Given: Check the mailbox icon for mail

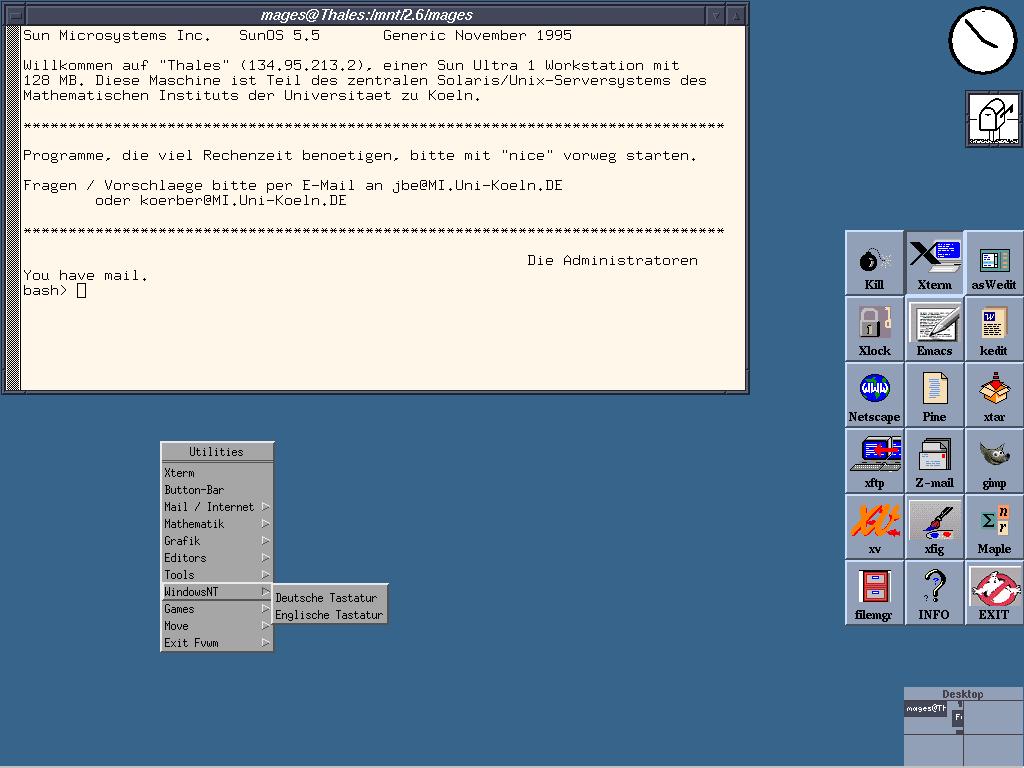Looking at the screenshot, I should (x=993, y=119).
